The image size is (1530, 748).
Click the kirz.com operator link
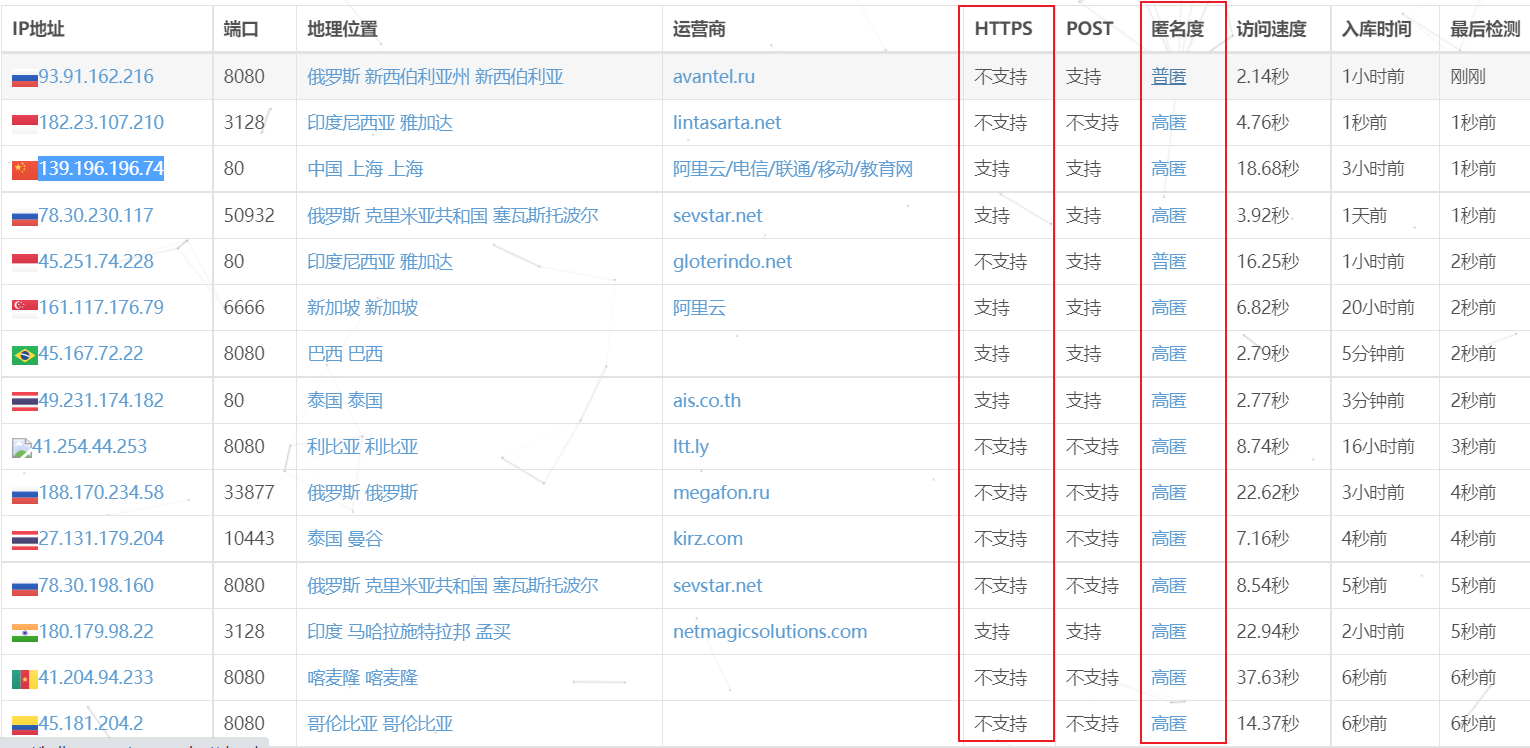[708, 538]
